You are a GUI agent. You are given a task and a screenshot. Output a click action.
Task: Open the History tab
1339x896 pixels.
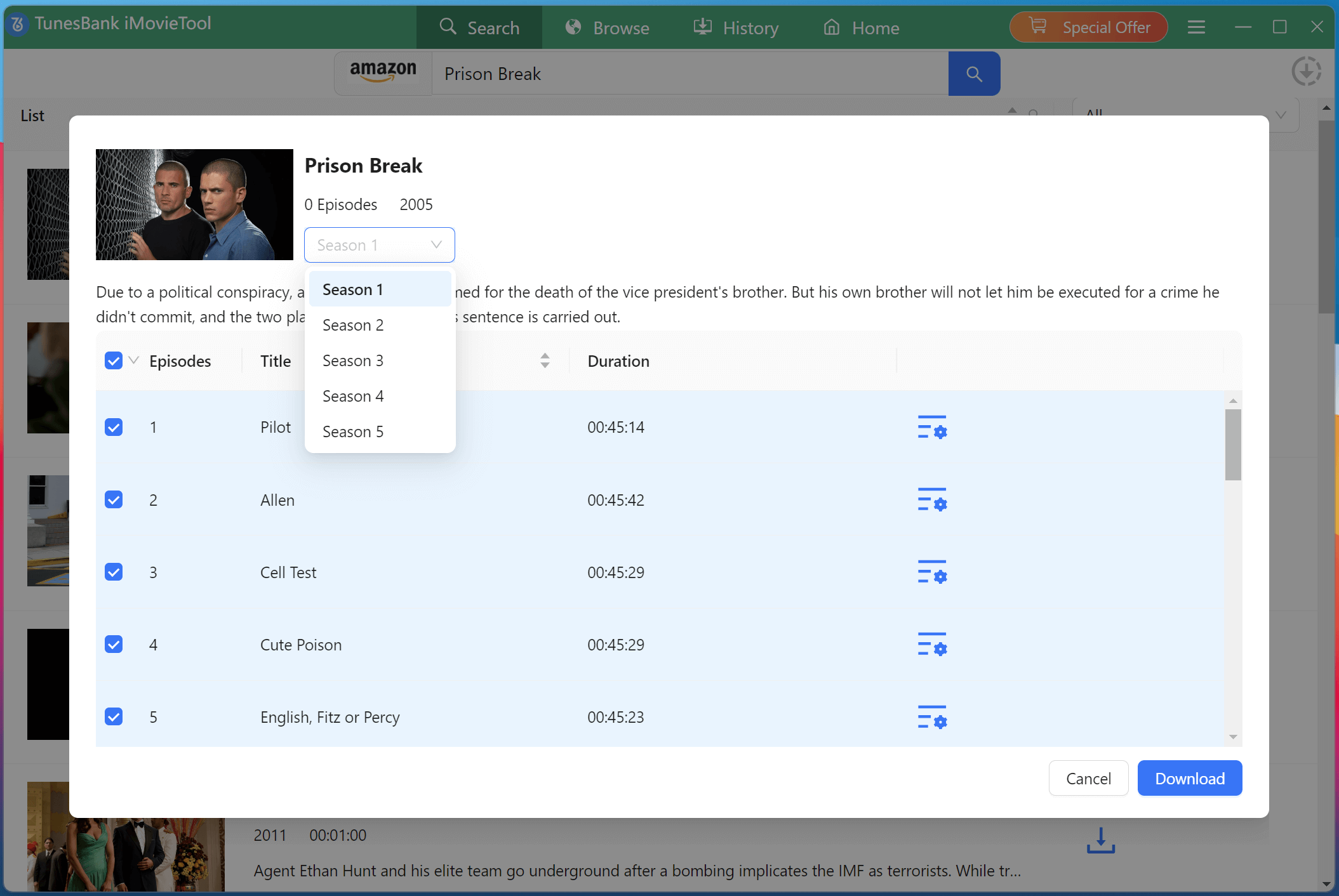point(736,28)
